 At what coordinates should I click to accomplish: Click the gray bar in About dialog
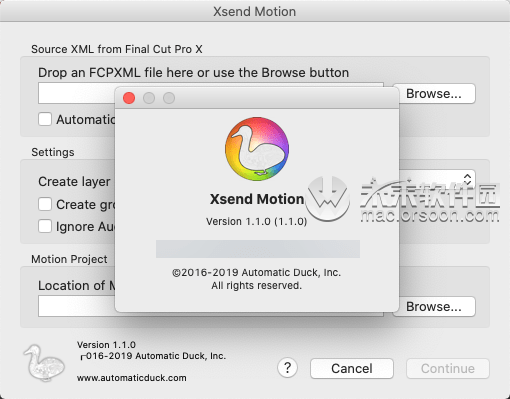tap(258, 249)
